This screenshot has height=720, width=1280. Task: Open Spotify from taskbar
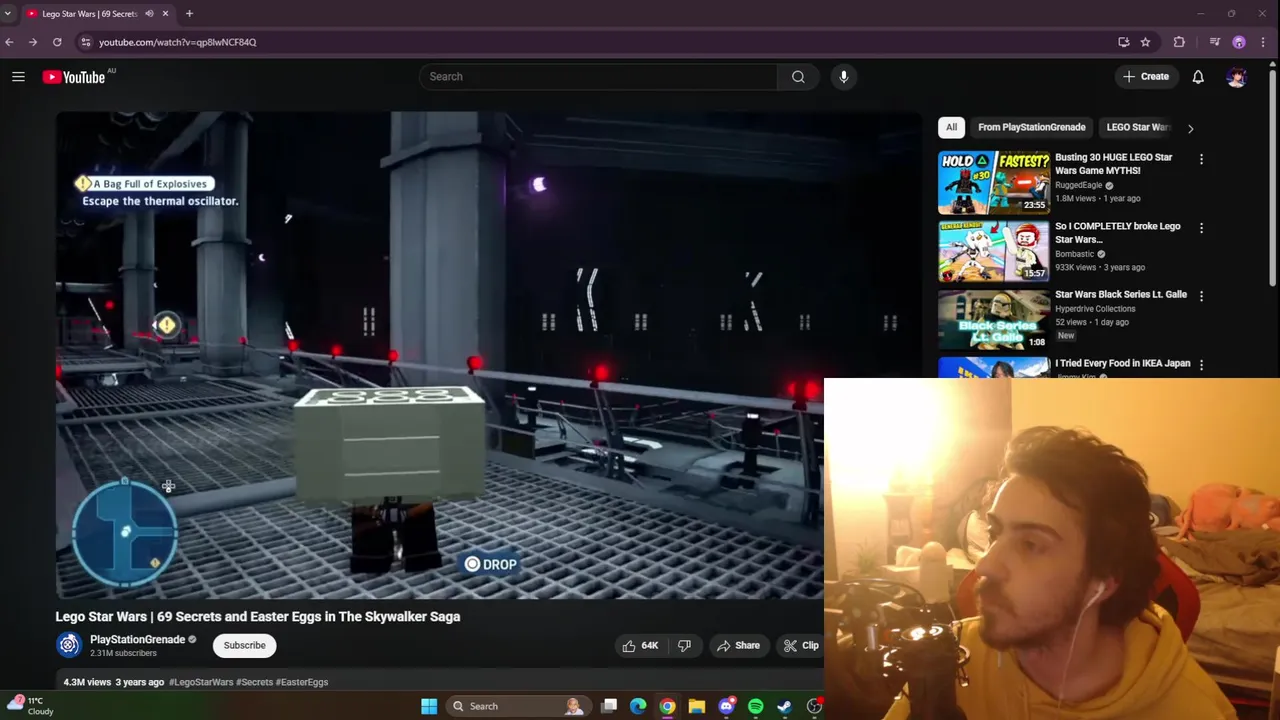755,706
